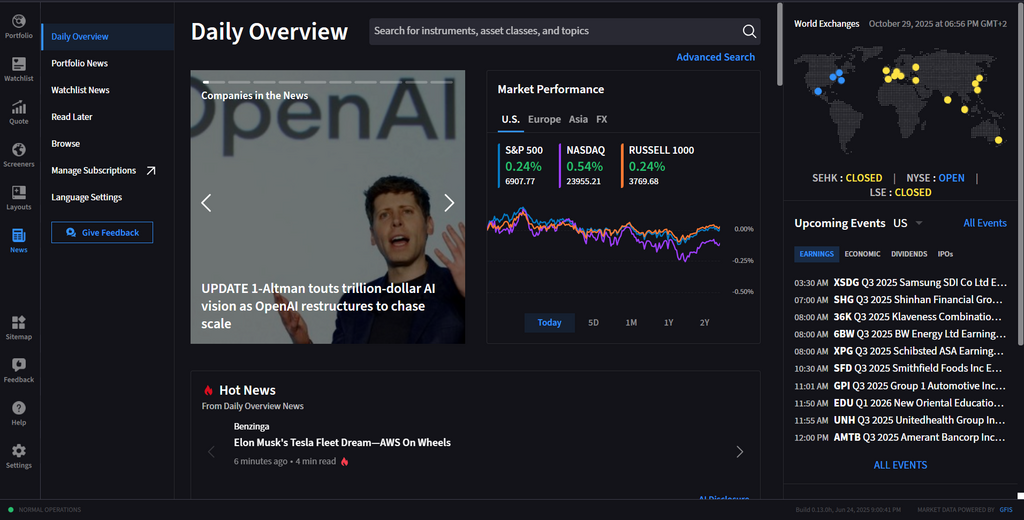Open the Layouts sidebar icon
The image size is (1024, 520).
coord(19,198)
